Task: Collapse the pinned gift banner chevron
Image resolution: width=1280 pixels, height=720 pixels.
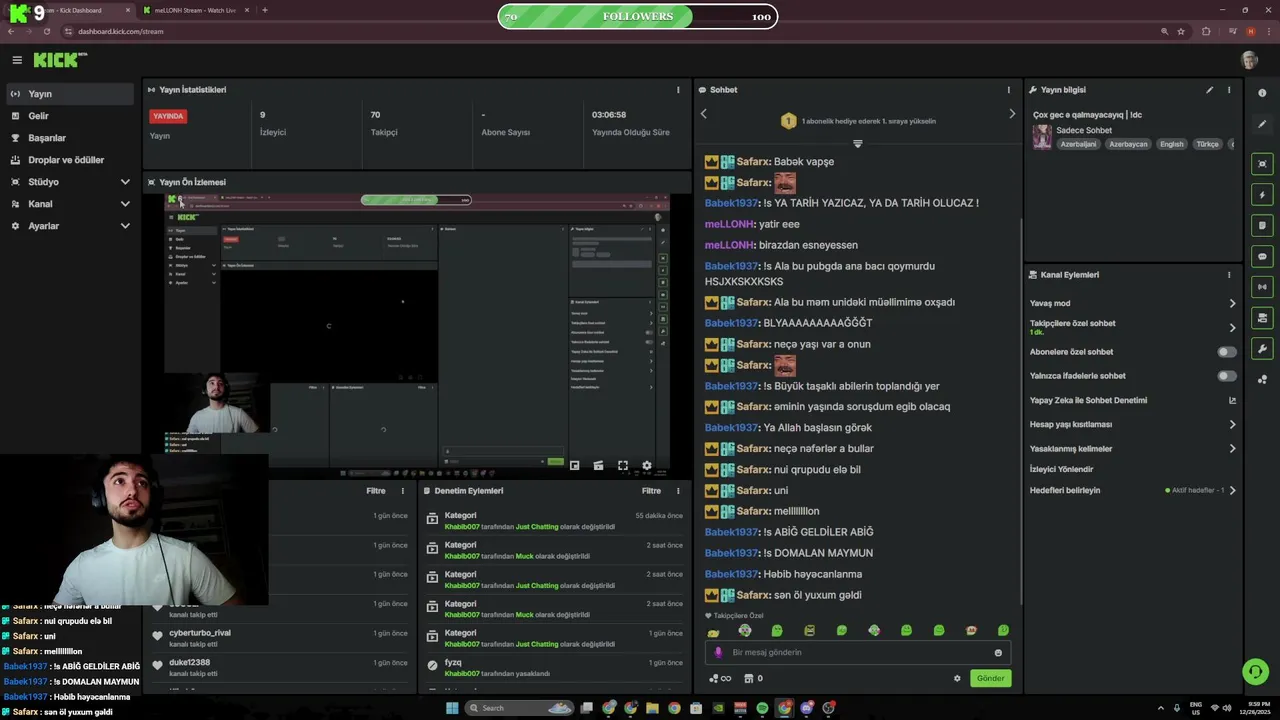Action: [857, 144]
